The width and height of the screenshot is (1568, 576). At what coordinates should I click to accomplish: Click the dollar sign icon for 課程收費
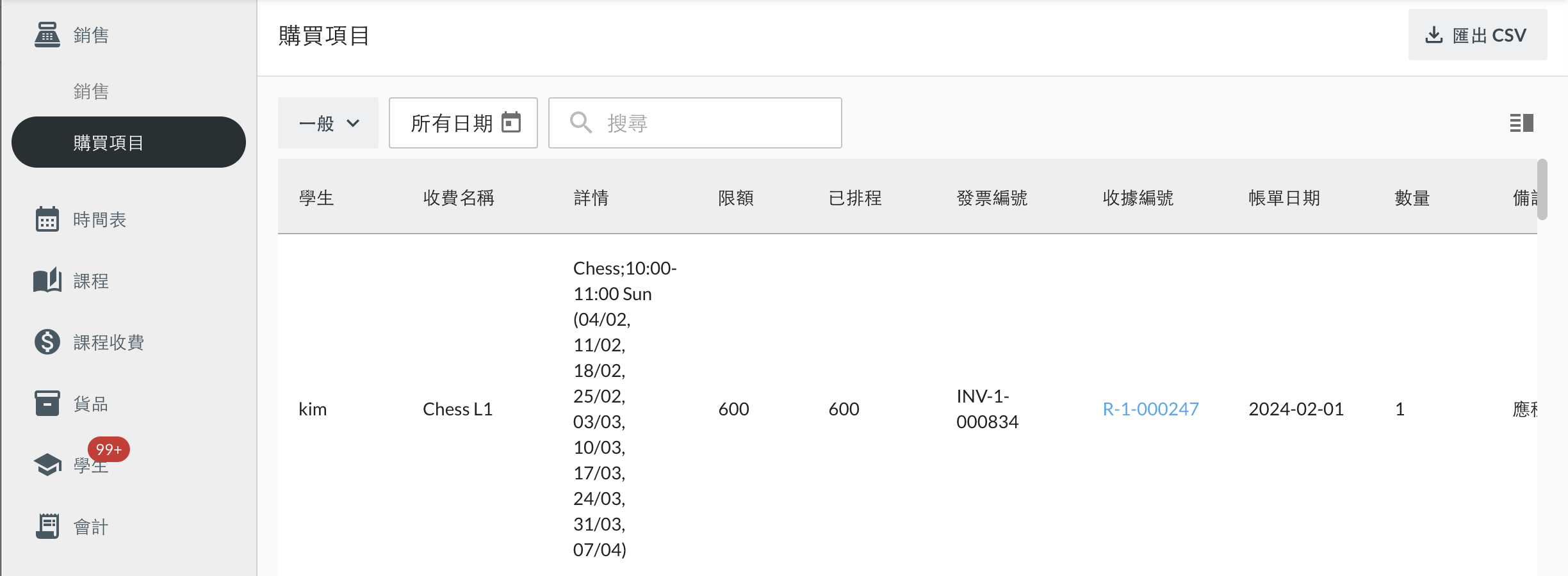(47, 342)
